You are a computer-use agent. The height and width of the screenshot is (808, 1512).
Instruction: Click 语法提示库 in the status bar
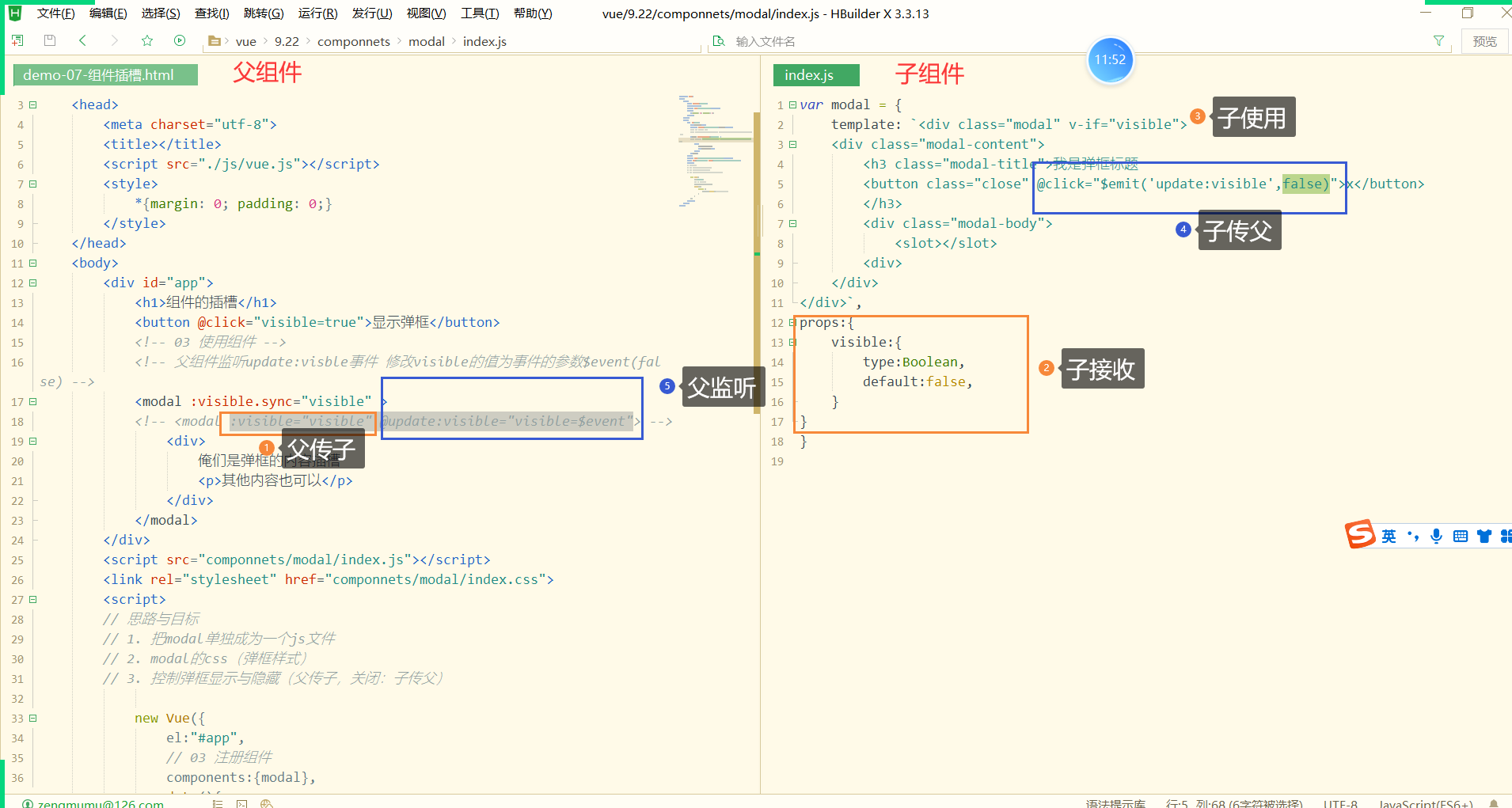(1115, 803)
